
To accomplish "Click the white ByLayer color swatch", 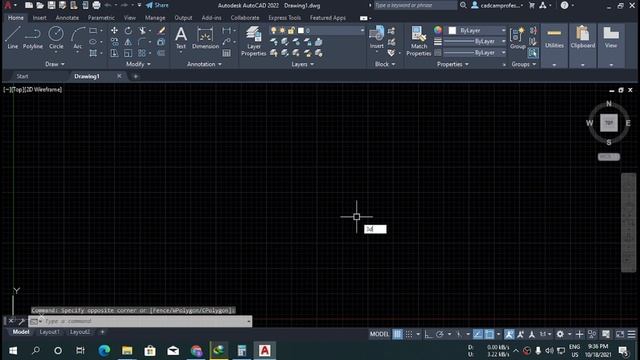I will point(452,31).
